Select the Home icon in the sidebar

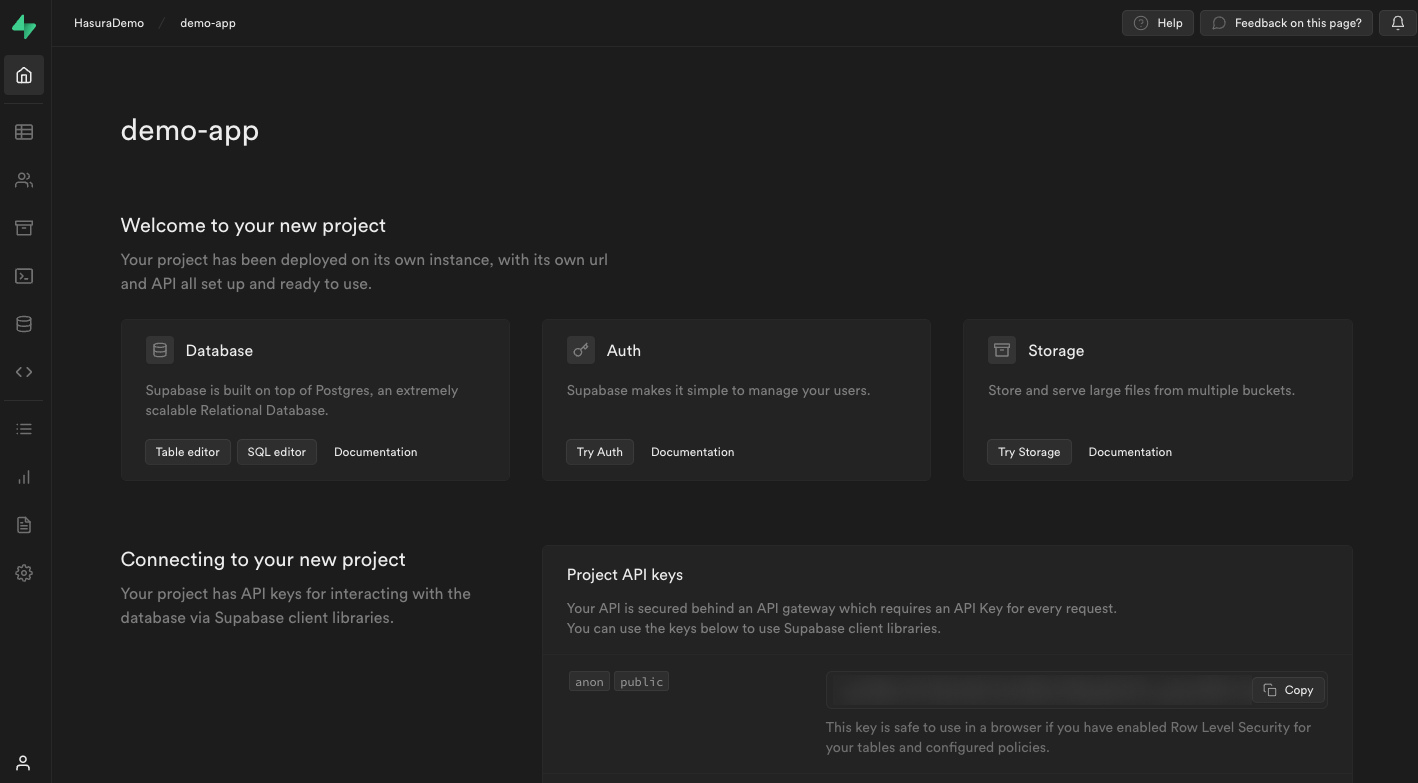(x=23, y=74)
